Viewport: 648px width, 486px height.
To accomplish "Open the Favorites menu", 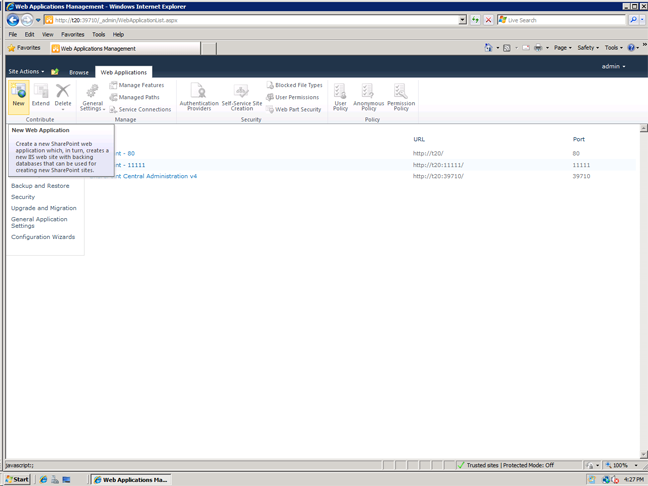I will [x=72, y=34].
